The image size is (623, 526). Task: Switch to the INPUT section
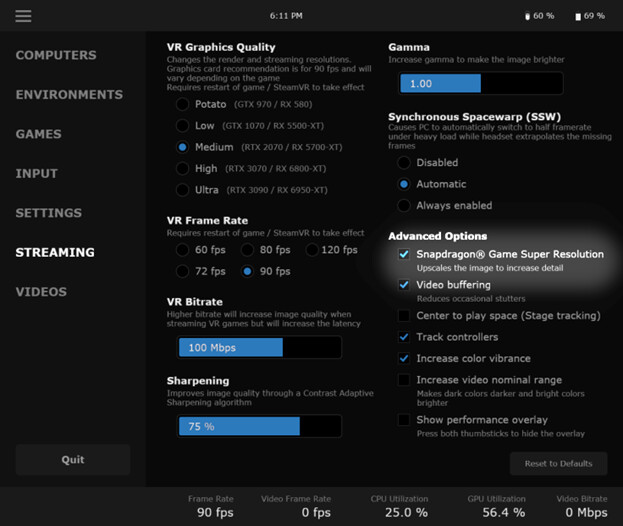(x=37, y=173)
